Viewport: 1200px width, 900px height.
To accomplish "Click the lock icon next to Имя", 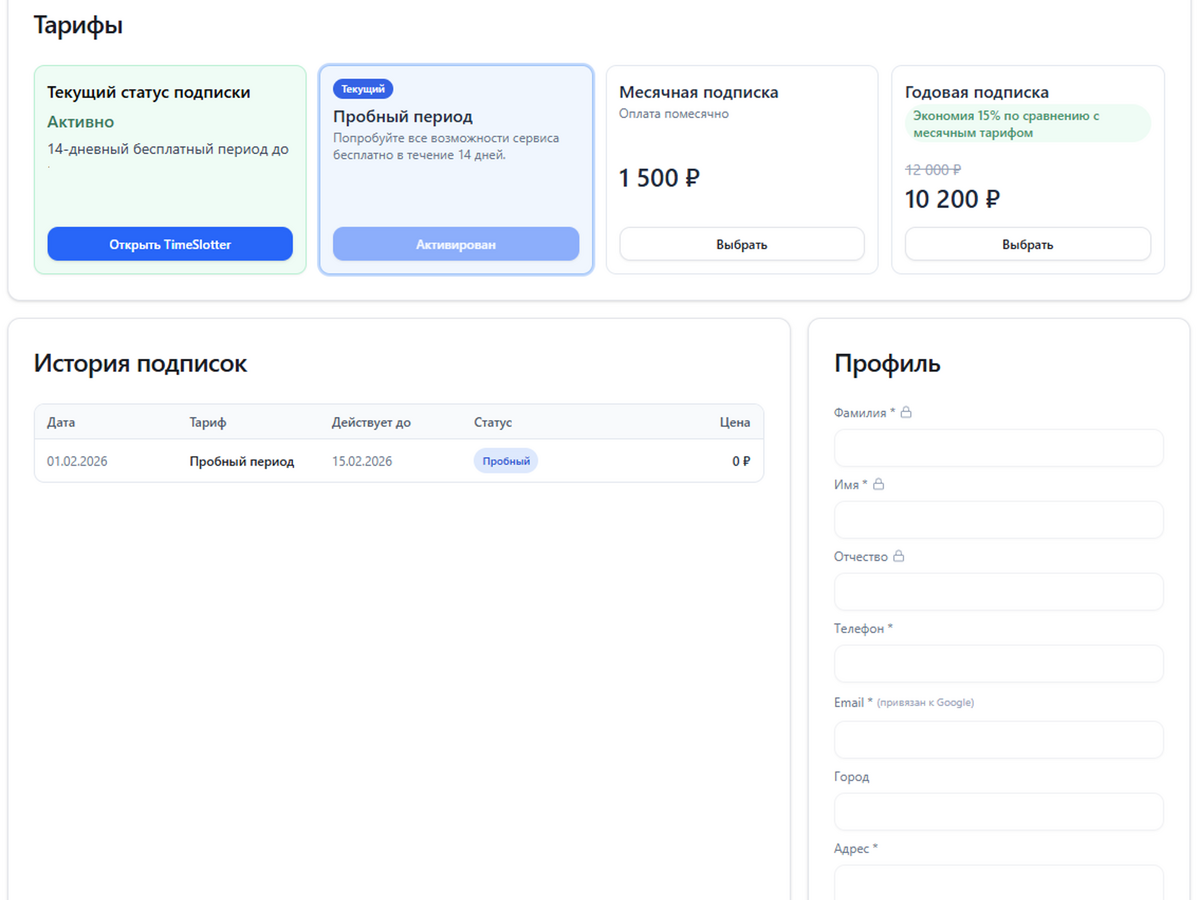I will tap(879, 484).
